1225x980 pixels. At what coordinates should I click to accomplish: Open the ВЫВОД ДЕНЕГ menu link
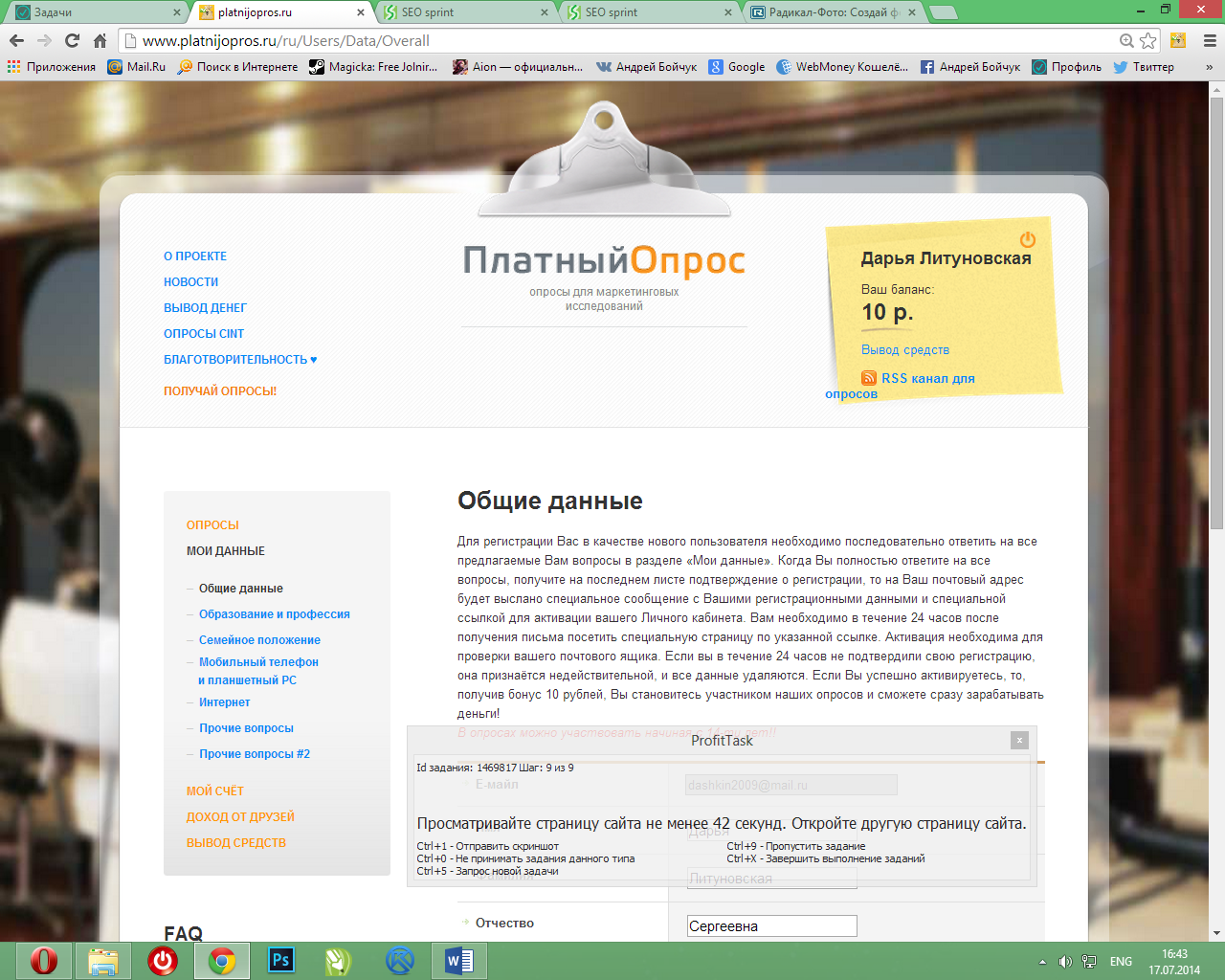(x=205, y=308)
